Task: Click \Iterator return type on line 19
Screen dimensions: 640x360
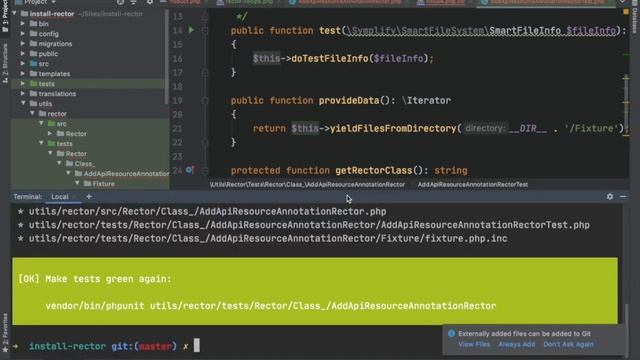Action: (x=426, y=100)
